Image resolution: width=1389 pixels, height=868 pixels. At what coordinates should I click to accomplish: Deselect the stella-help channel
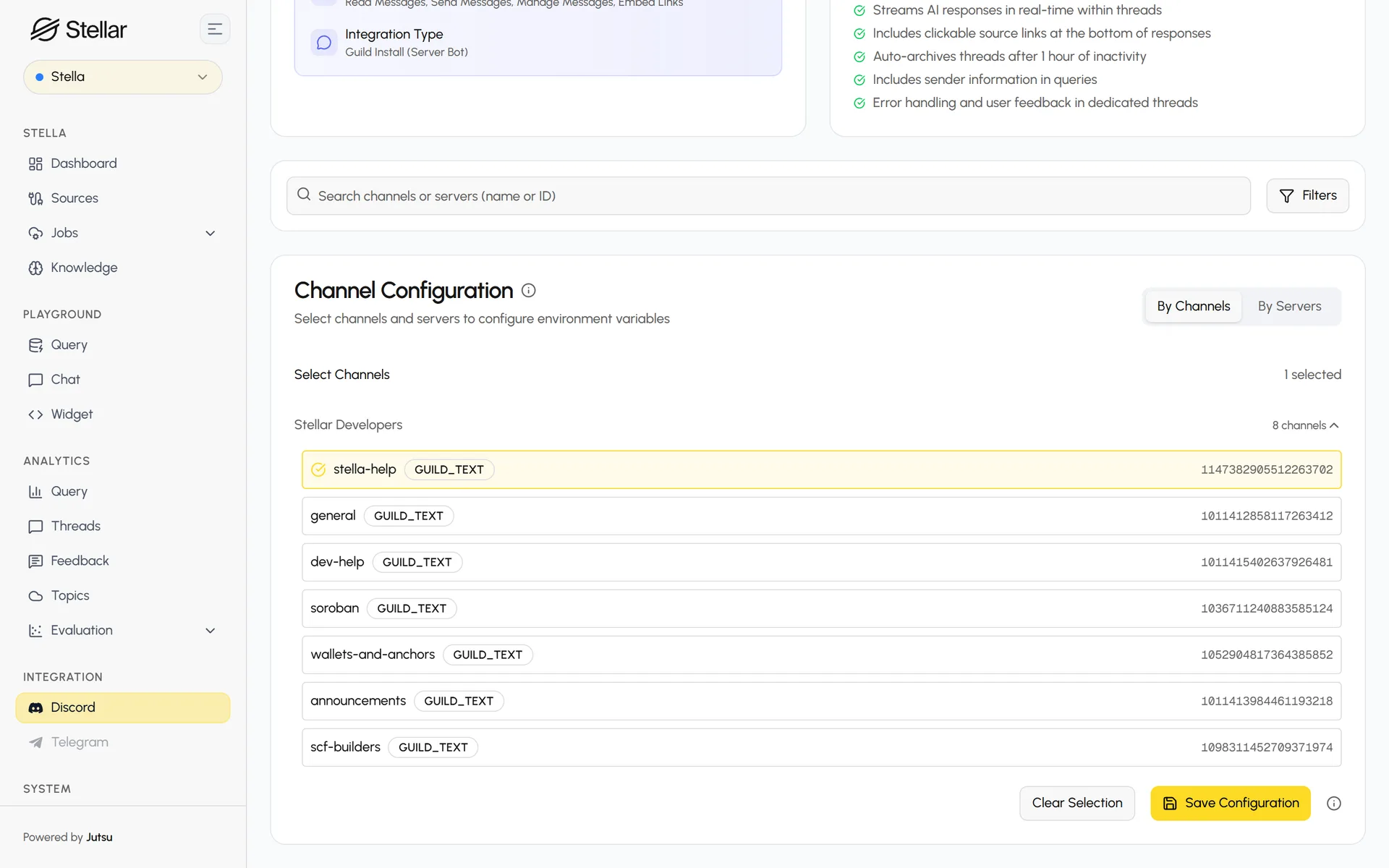coord(821,469)
